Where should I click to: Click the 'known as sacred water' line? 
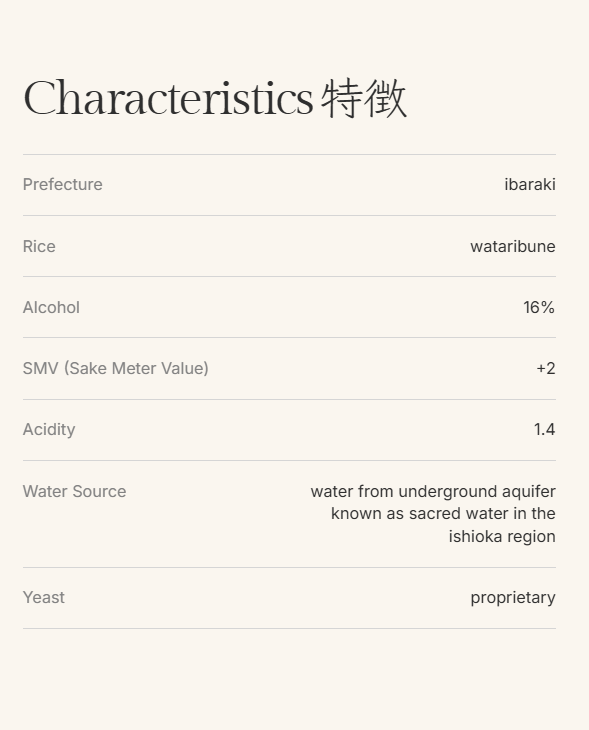tap(443, 514)
